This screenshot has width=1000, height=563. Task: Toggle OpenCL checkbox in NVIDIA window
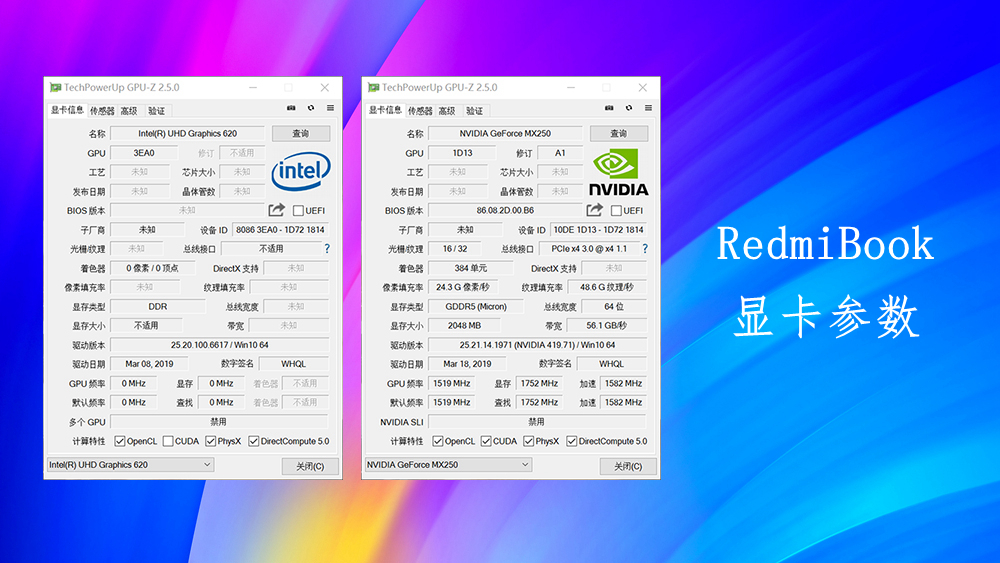click(x=438, y=441)
